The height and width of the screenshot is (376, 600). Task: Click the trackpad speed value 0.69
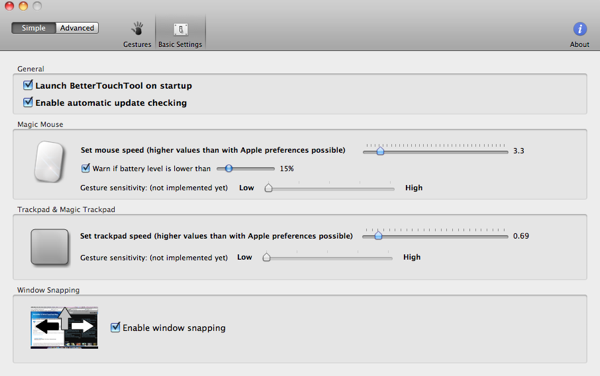[x=521, y=236]
